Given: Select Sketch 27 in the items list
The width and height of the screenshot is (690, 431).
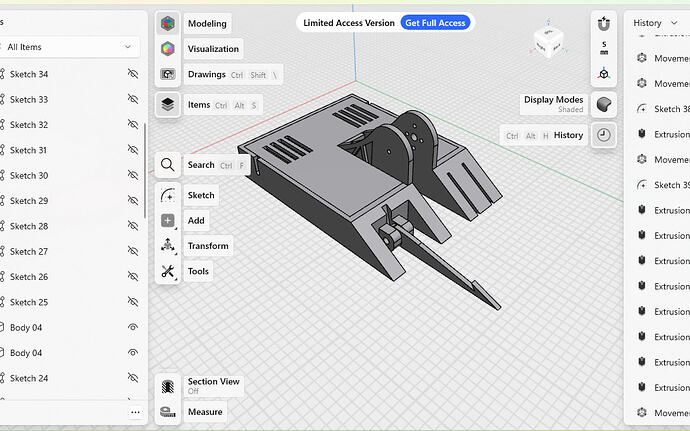Looking at the screenshot, I should (x=30, y=252).
